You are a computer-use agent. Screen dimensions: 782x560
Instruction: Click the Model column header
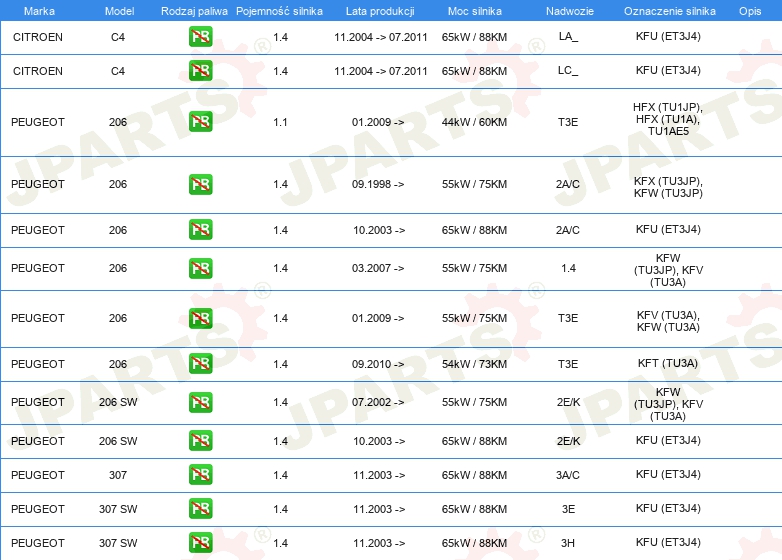pos(118,11)
